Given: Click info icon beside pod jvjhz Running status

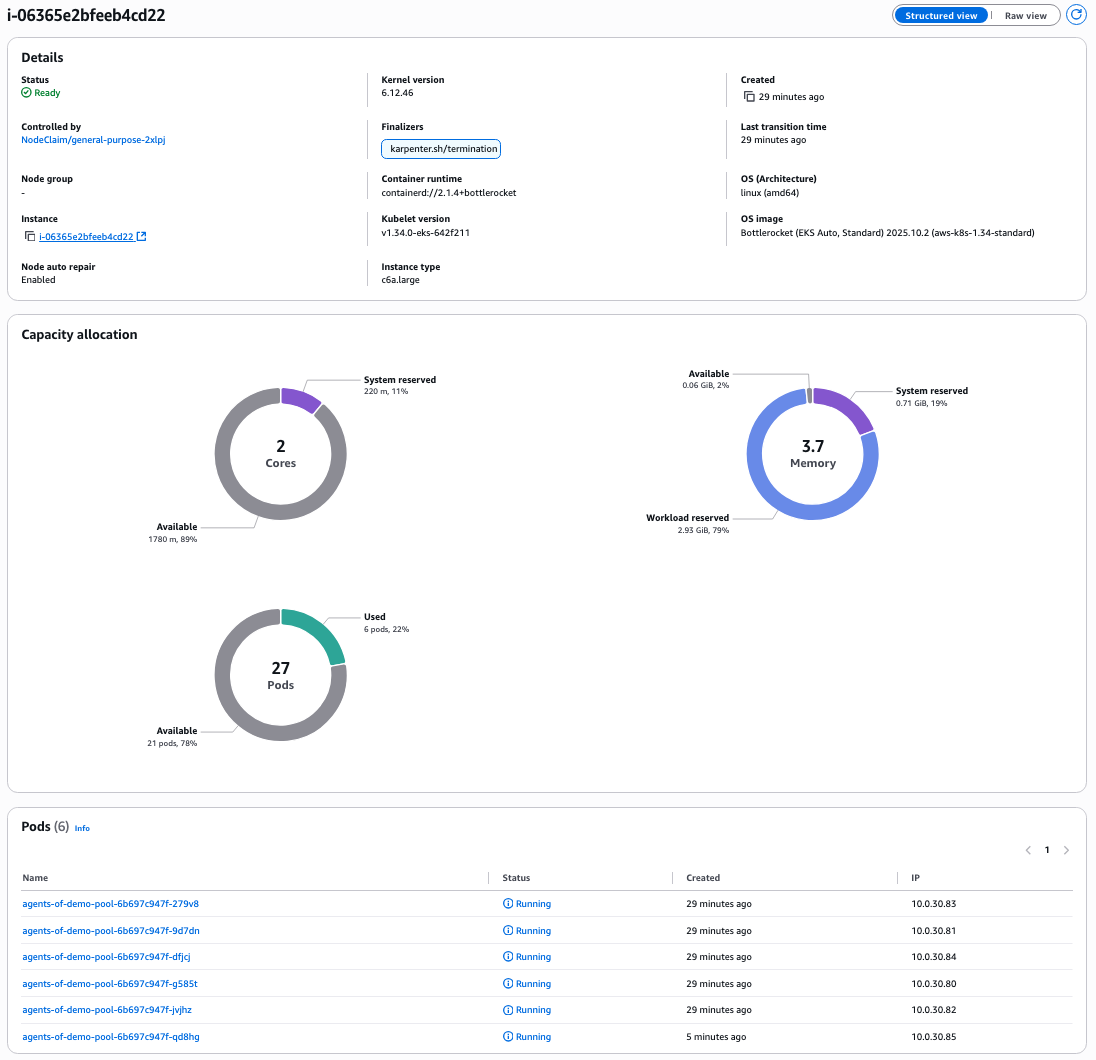Looking at the screenshot, I should point(509,1010).
